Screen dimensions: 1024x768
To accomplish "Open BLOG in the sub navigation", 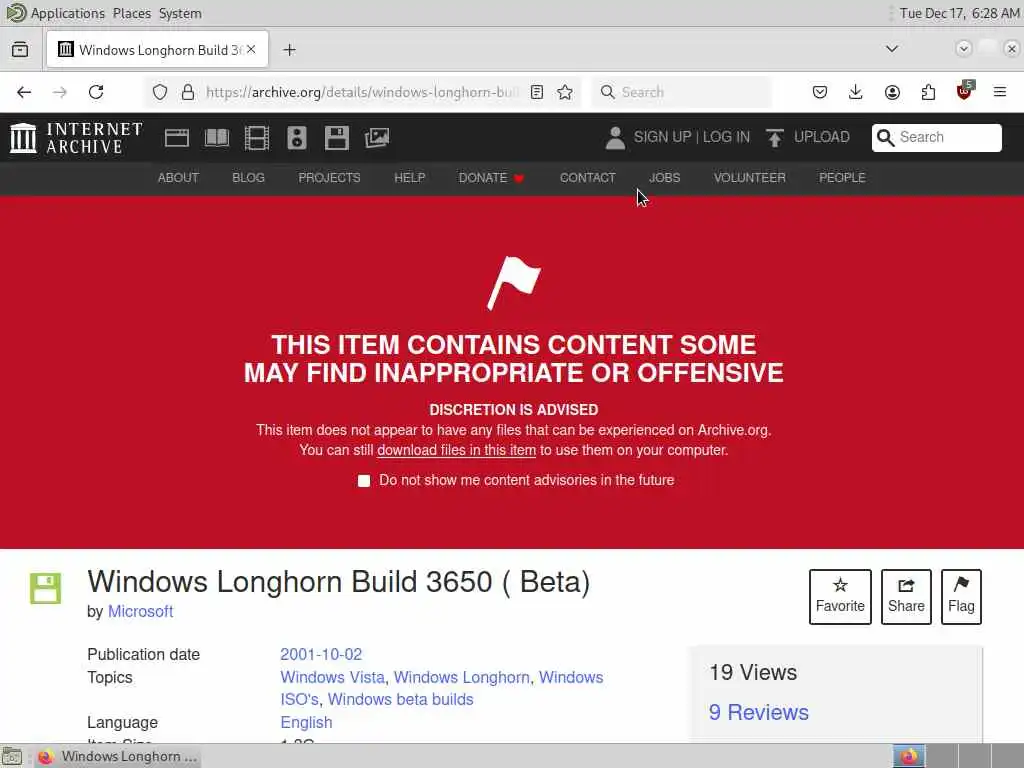I will point(248,178).
